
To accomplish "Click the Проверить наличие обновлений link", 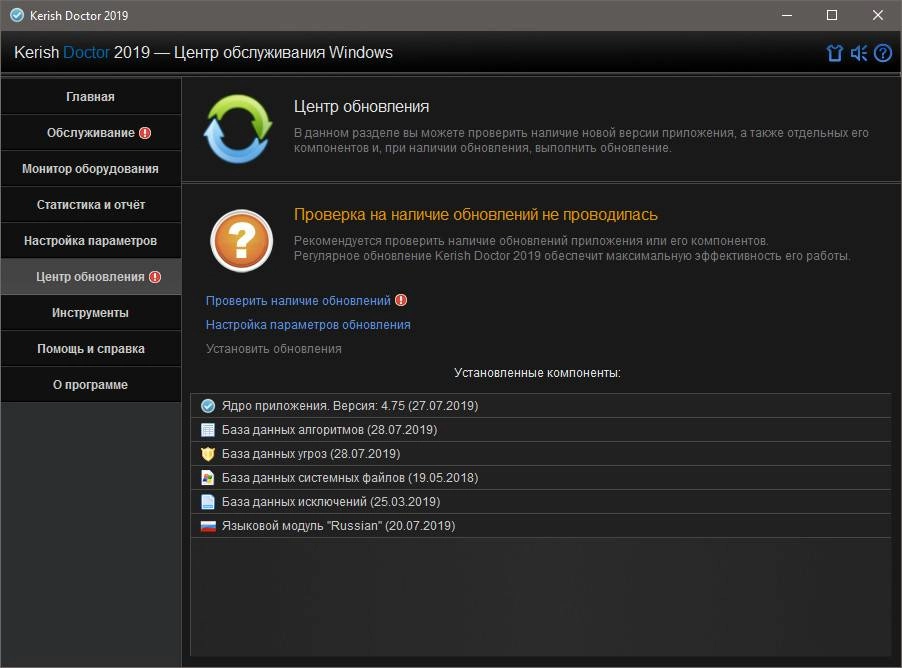I will [298, 300].
